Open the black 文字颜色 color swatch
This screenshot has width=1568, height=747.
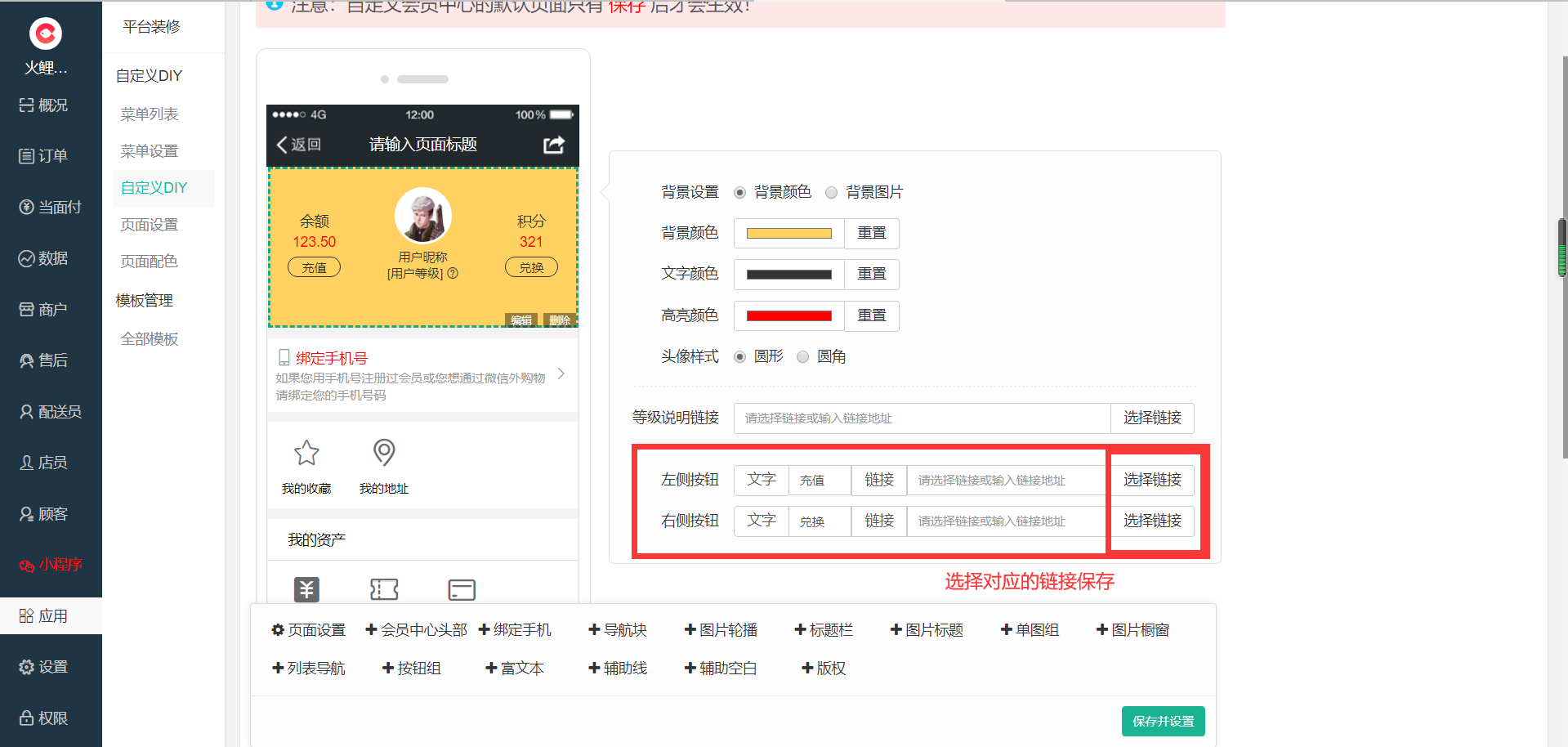789,275
